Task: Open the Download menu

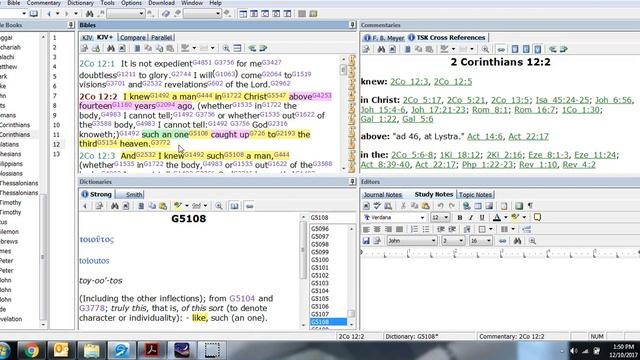Action: pyautogui.click(x=162, y=3)
